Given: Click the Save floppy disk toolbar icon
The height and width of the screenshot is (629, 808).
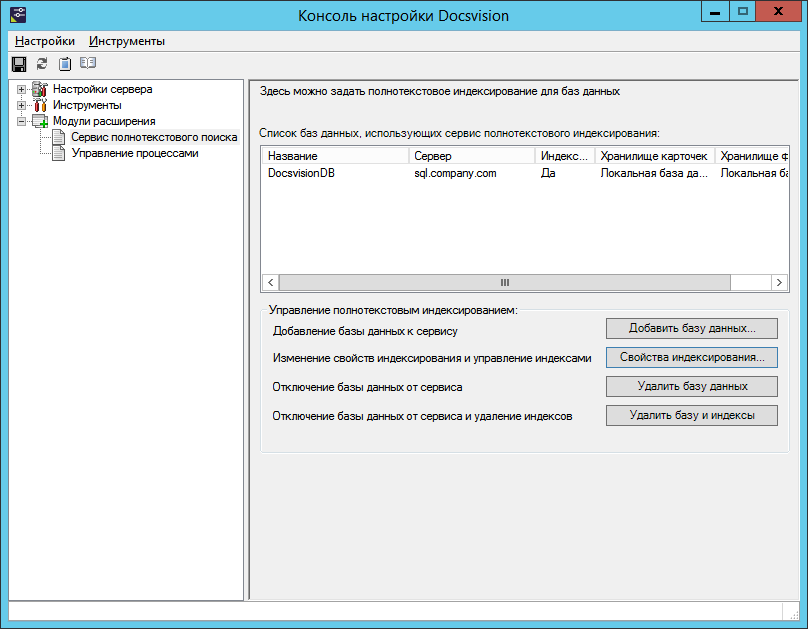Looking at the screenshot, I should (18, 64).
